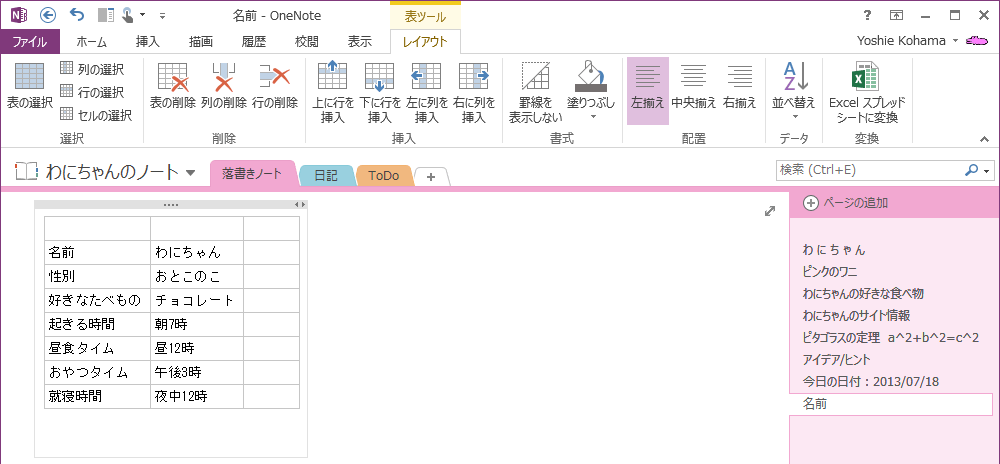Switch to the 日記 section tab
This screenshot has height=464, width=1000.
[327, 175]
